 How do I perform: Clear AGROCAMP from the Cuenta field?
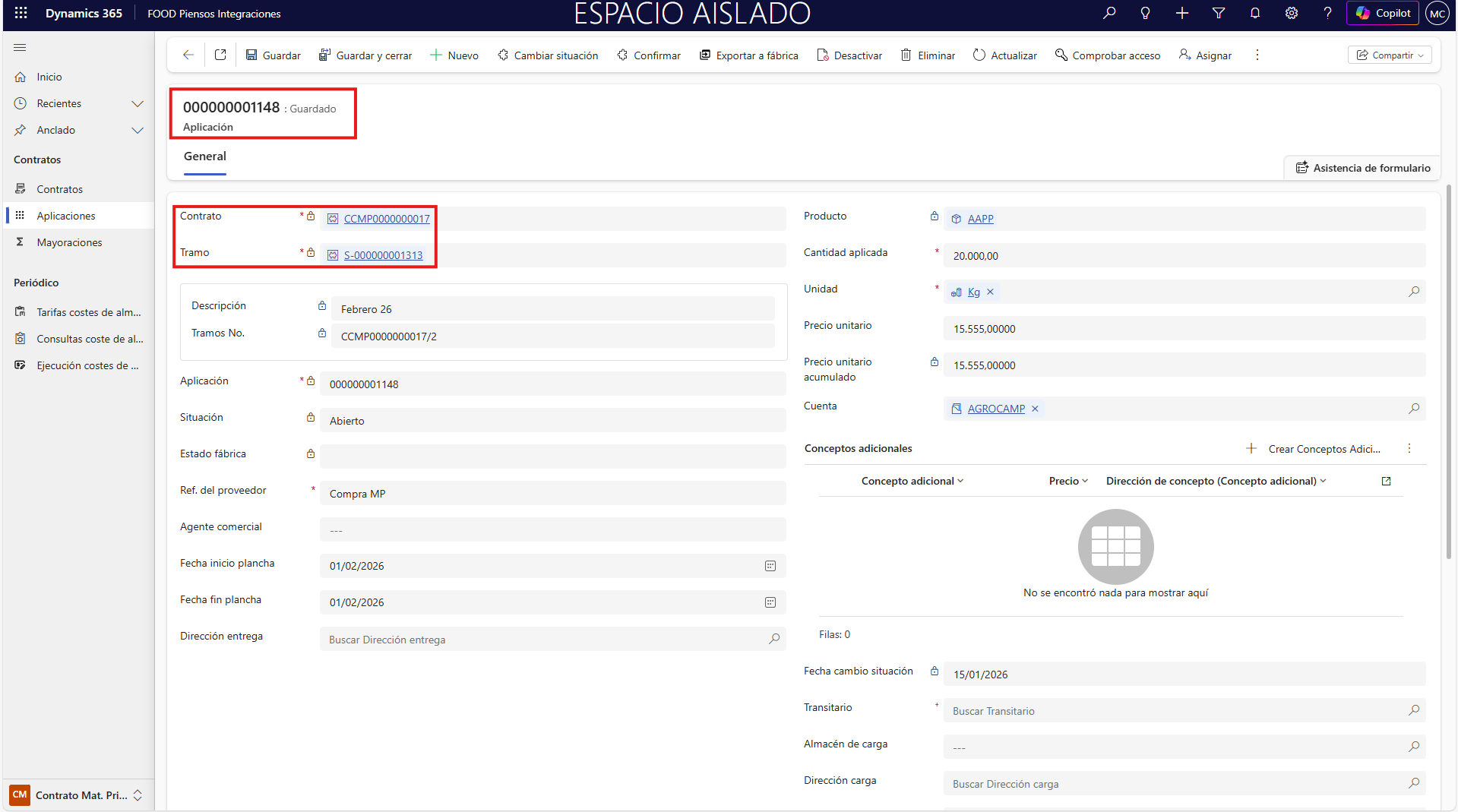[x=1035, y=409]
